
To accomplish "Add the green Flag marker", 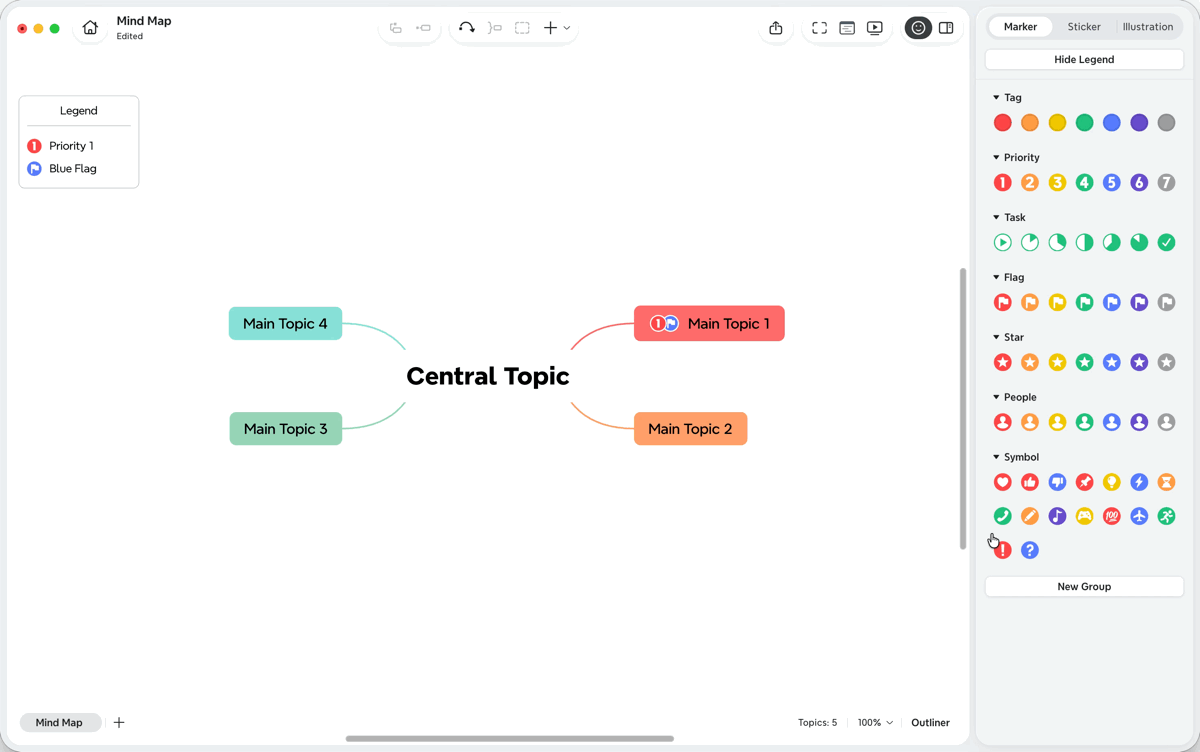I will pyautogui.click(x=1084, y=302).
